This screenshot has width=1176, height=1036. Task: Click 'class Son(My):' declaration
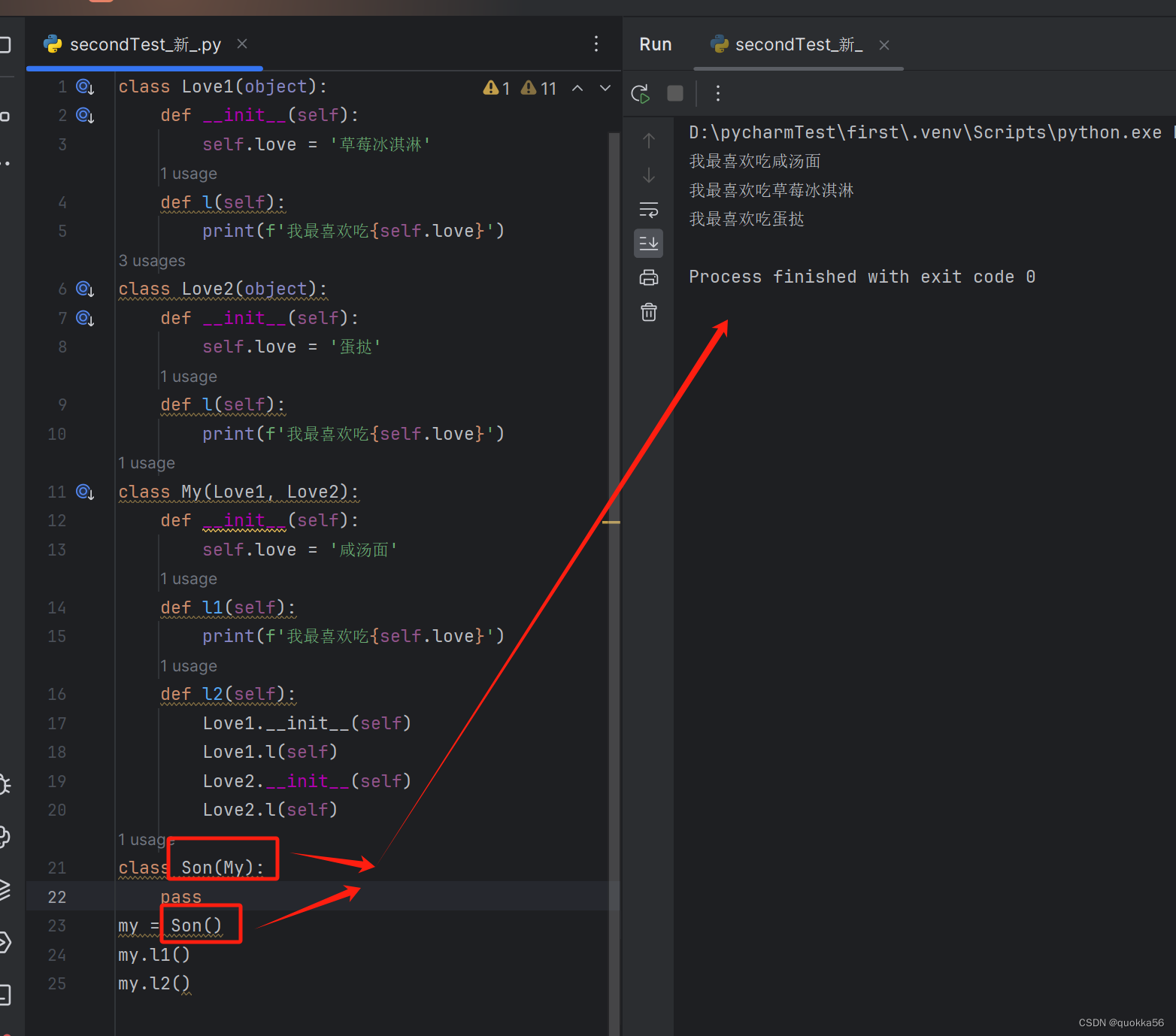[x=191, y=868]
